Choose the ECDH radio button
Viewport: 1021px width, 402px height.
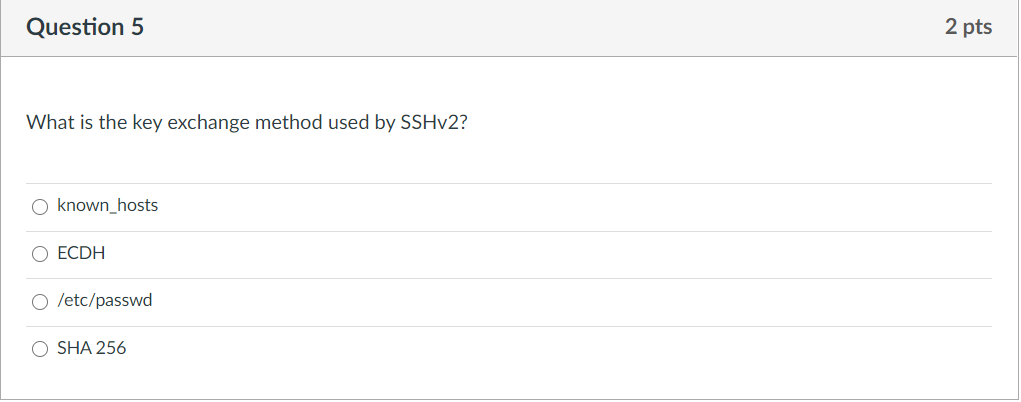pyautogui.click(x=40, y=254)
